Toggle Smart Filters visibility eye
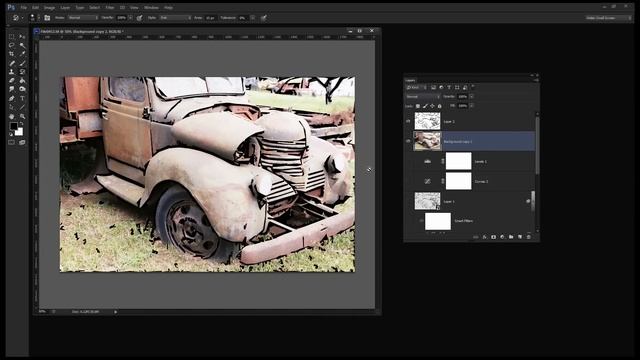Viewport: 640px width, 360px height. [421, 221]
